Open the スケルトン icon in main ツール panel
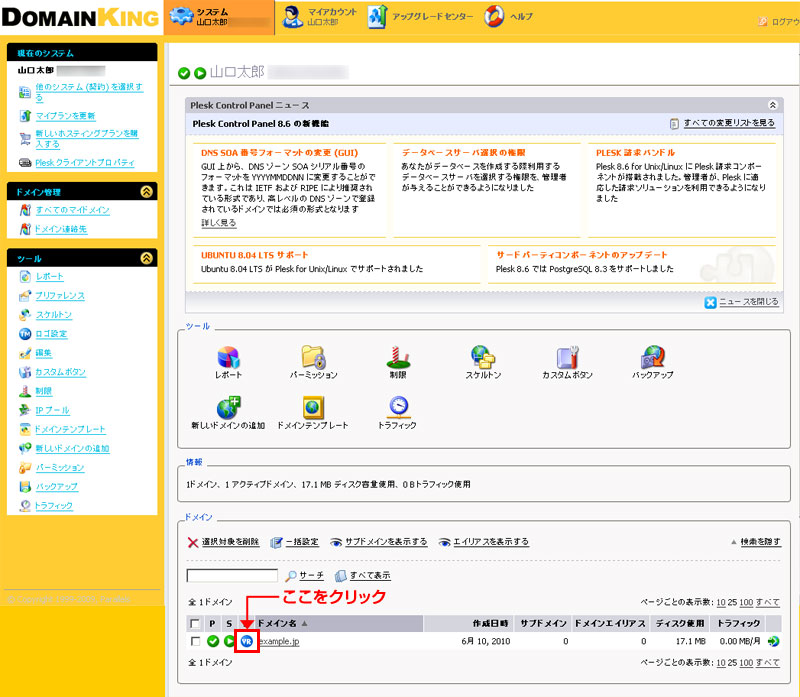This screenshot has height=697, width=800. [x=483, y=357]
